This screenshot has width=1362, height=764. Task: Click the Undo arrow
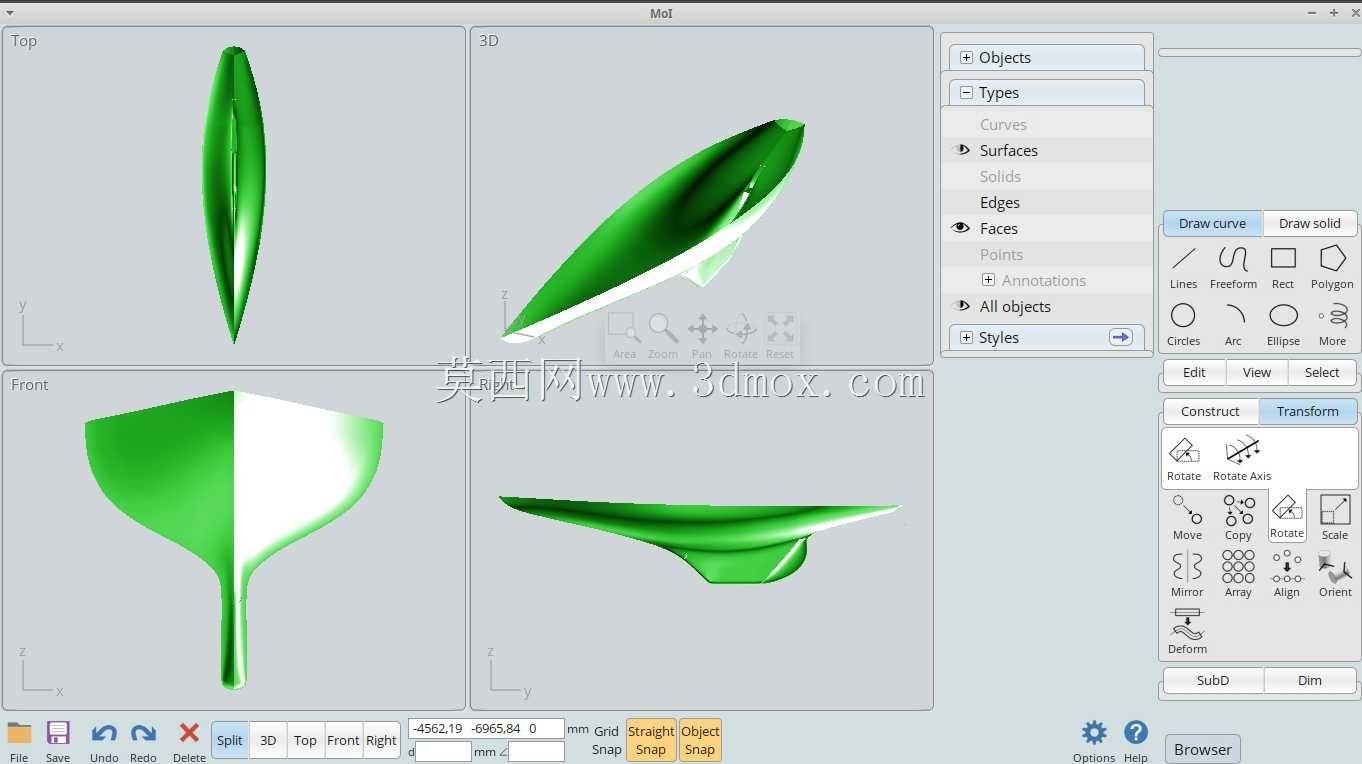104,741
